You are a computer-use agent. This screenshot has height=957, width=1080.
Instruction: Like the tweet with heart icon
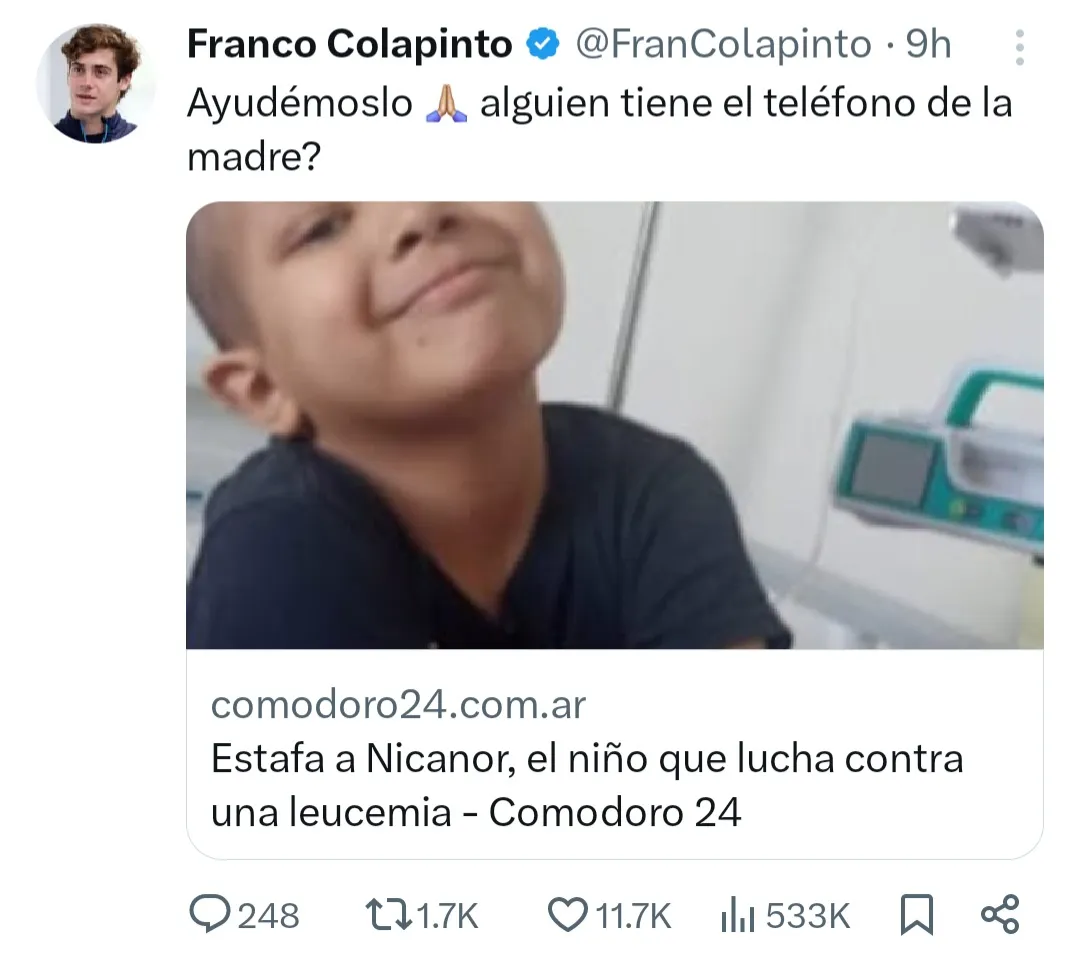tap(568, 916)
